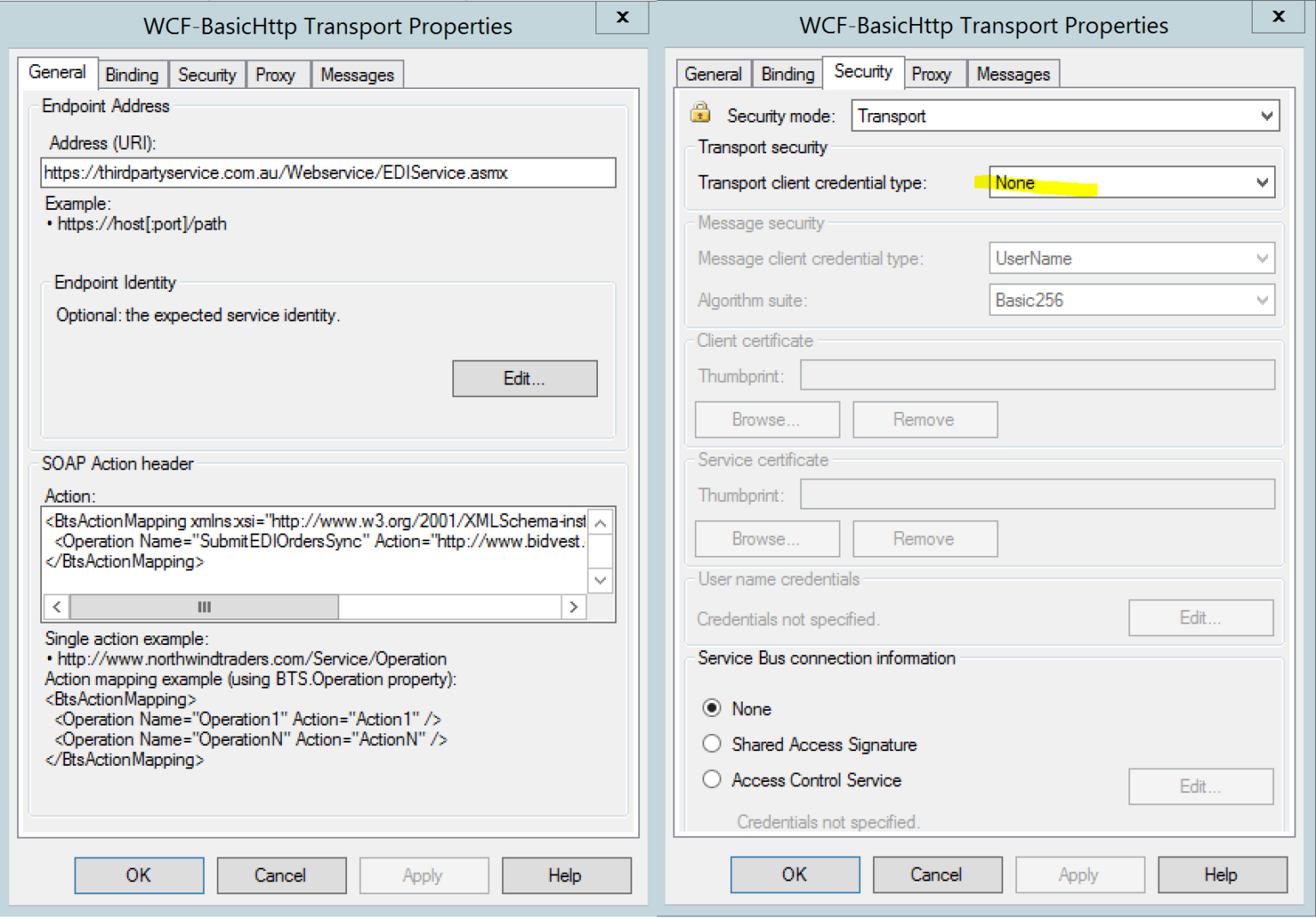Close the right Transport Properties dialog

pyautogui.click(x=1278, y=16)
